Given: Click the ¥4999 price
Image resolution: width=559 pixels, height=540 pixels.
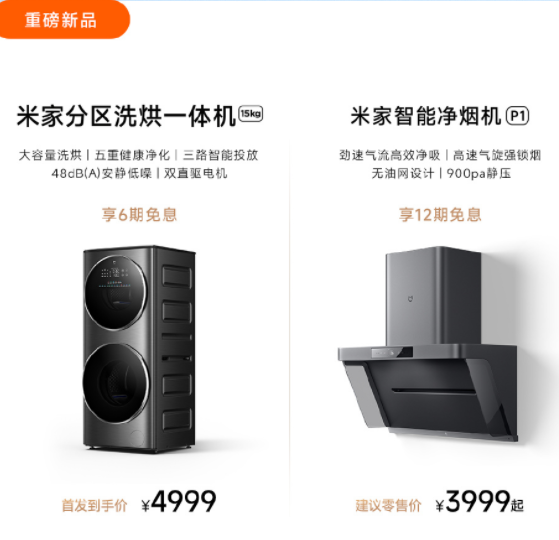Looking at the screenshot, I should (x=179, y=501).
